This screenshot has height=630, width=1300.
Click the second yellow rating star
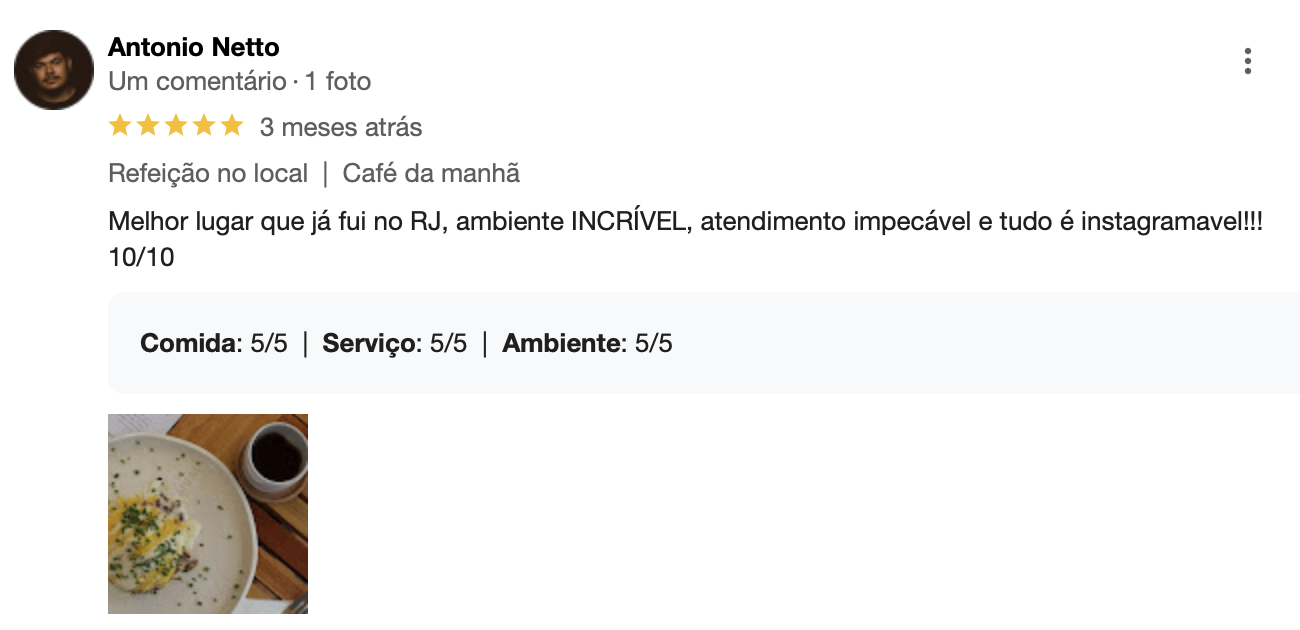coord(148,125)
